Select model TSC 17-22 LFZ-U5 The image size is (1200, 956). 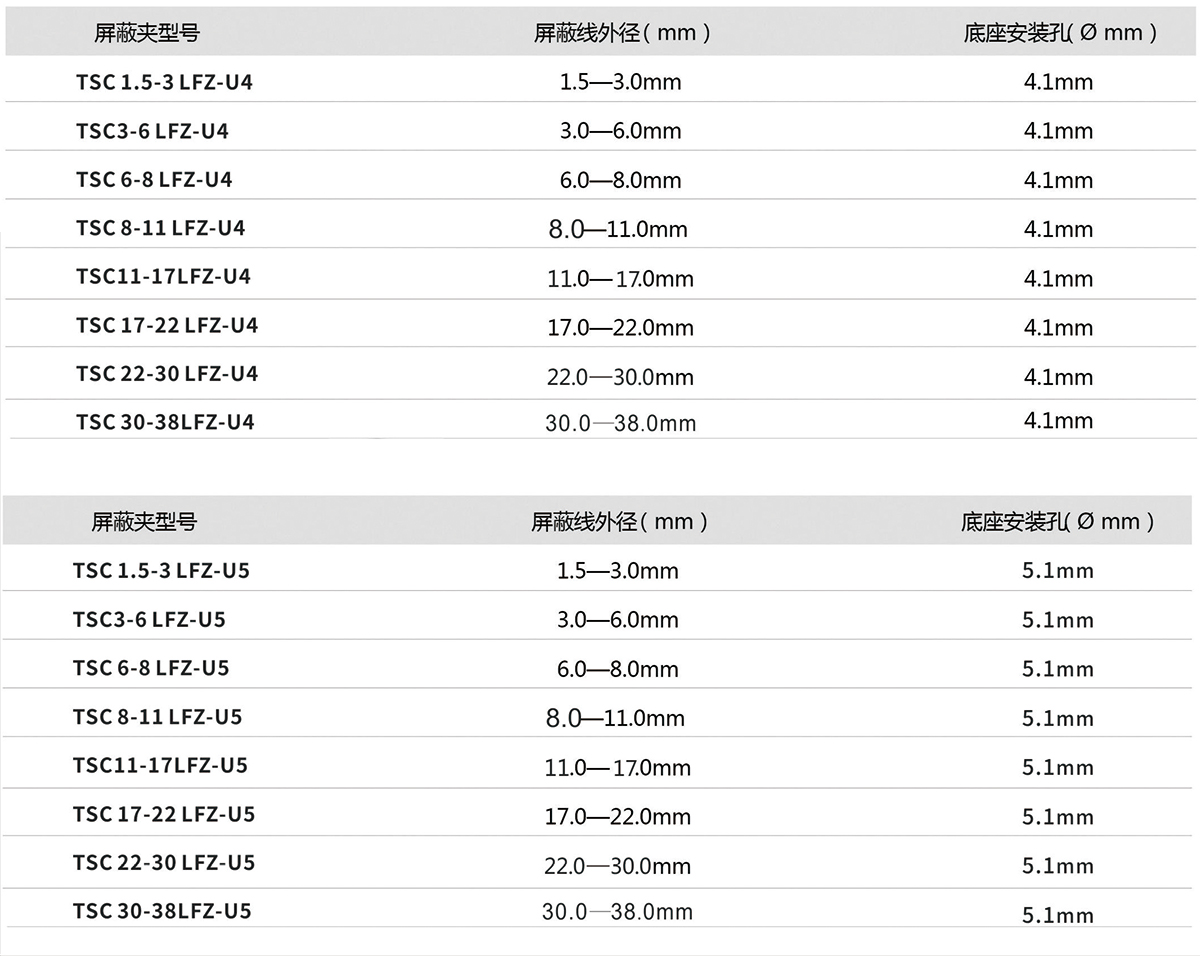[x=164, y=814]
